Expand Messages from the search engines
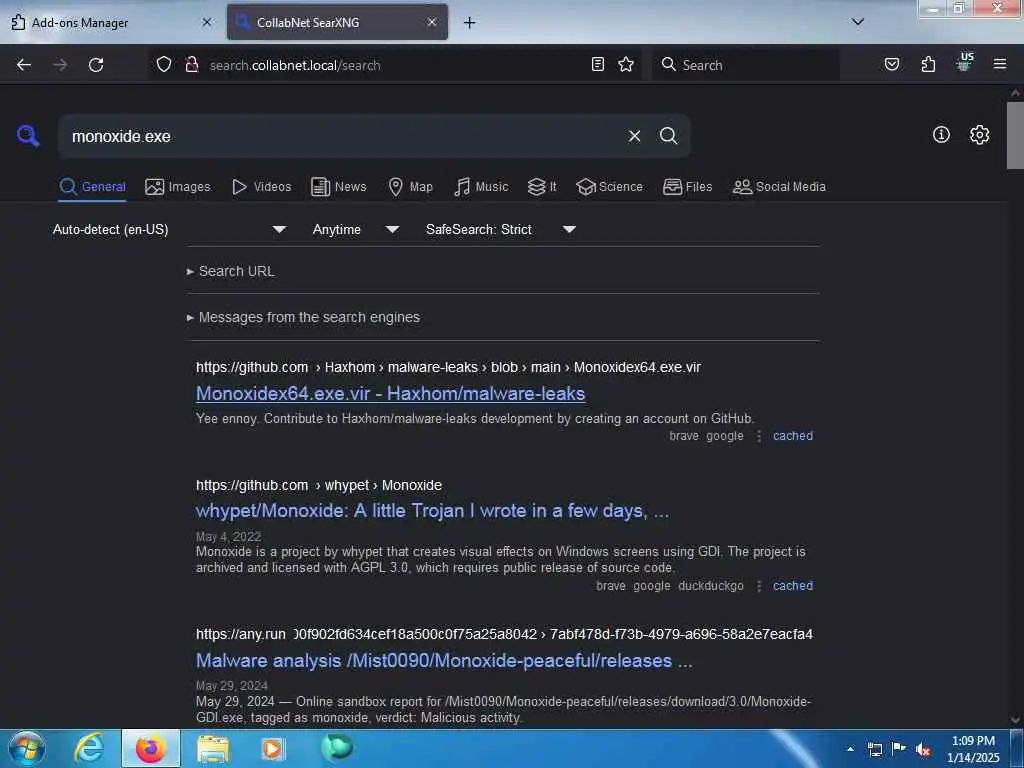The image size is (1024, 768). tap(303, 317)
